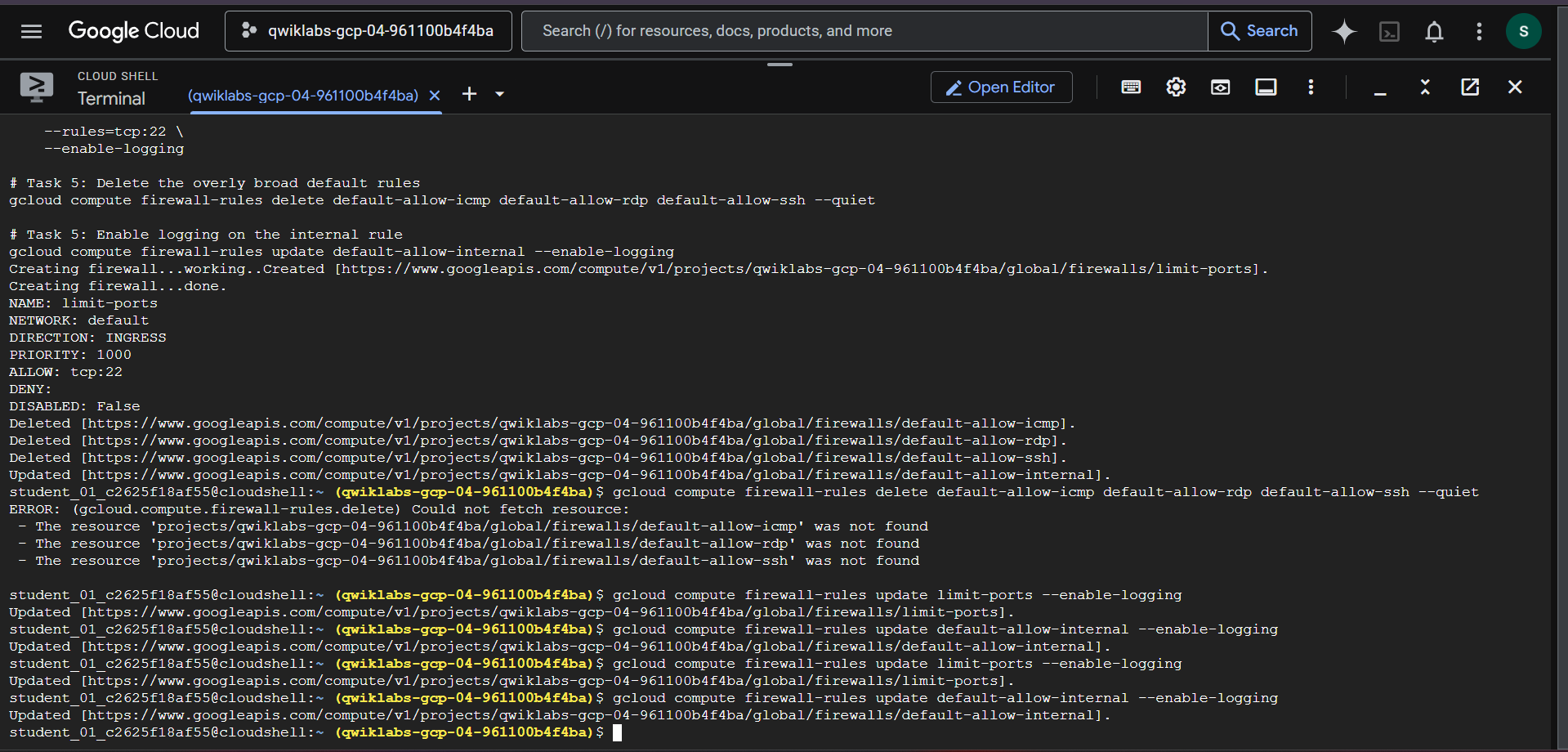Open the keyboard send-key-combination icon
1568x752 pixels.
point(1131,87)
